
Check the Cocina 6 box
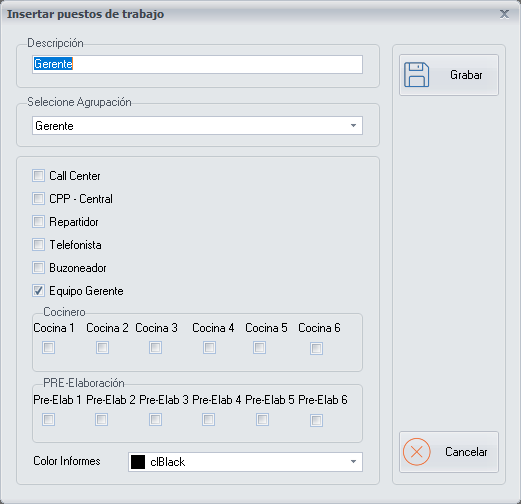[x=316, y=349]
